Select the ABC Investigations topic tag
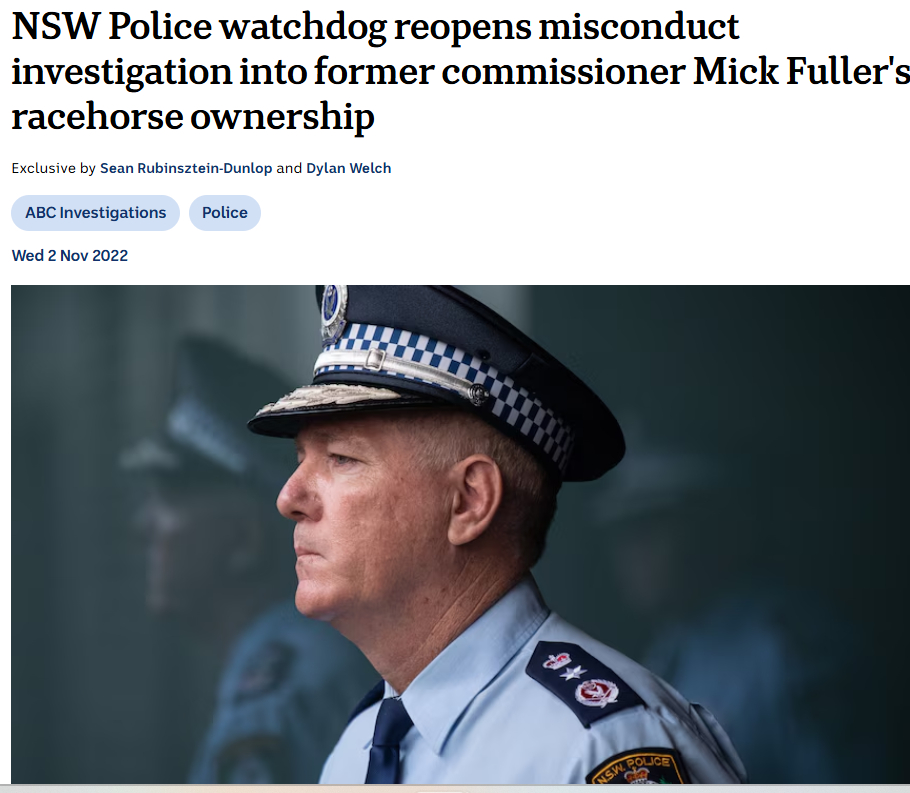Viewport: 910px width, 793px height. click(95, 213)
